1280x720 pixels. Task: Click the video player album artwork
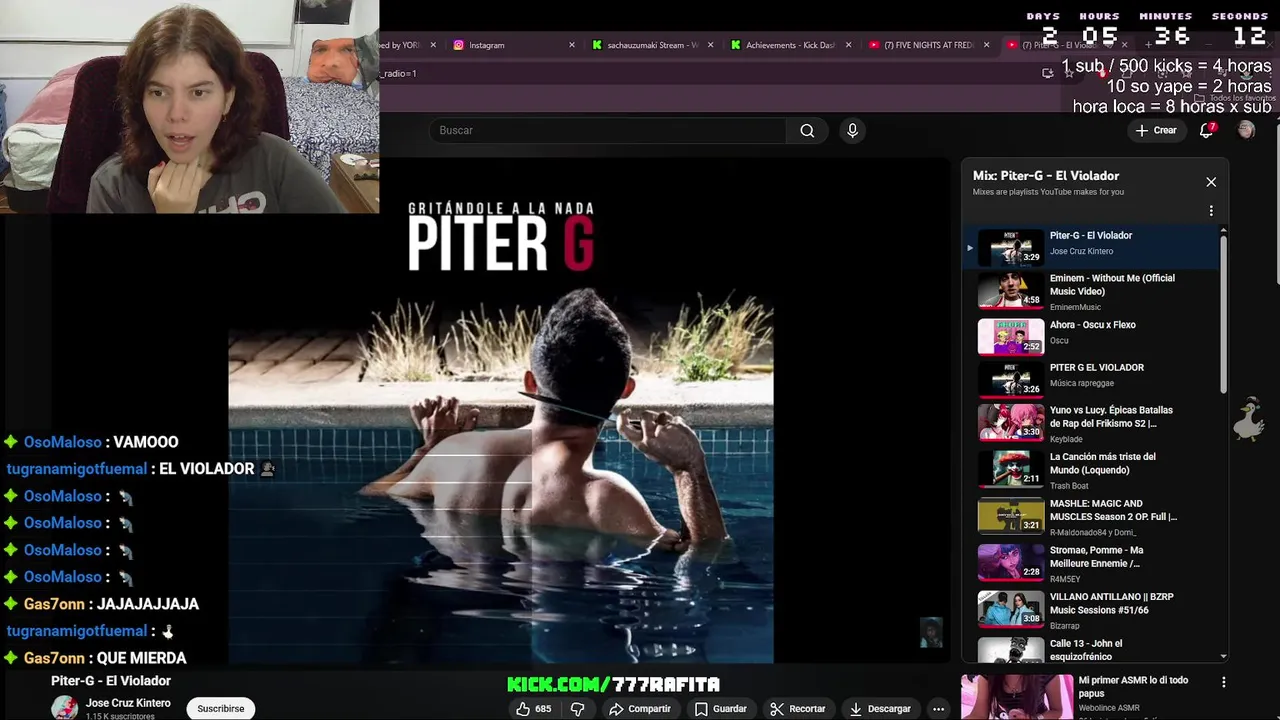500,410
